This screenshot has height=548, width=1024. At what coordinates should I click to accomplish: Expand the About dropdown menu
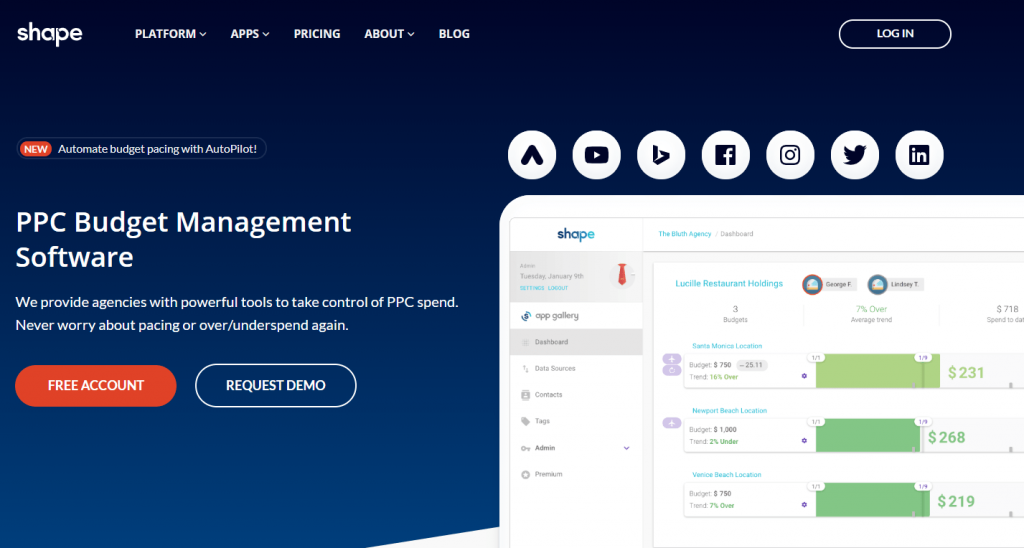[389, 34]
